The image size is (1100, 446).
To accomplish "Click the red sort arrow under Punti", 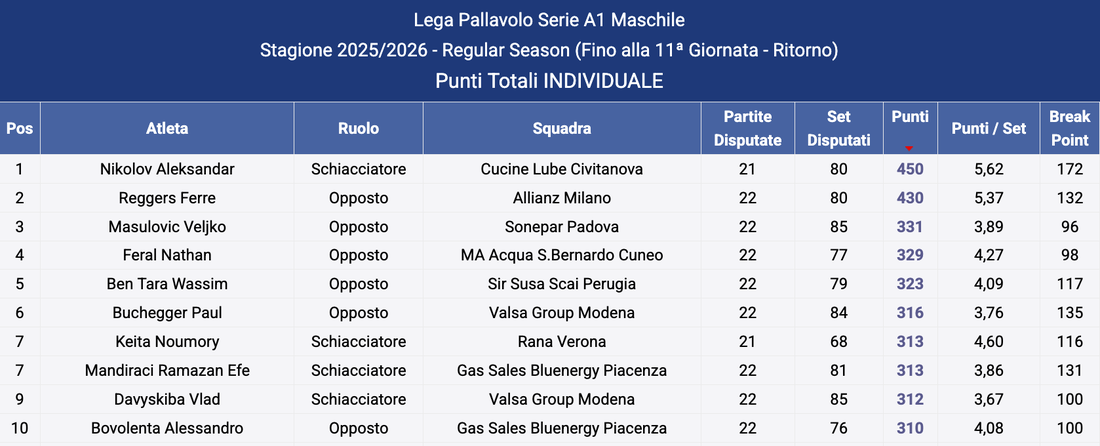I will pos(909,147).
